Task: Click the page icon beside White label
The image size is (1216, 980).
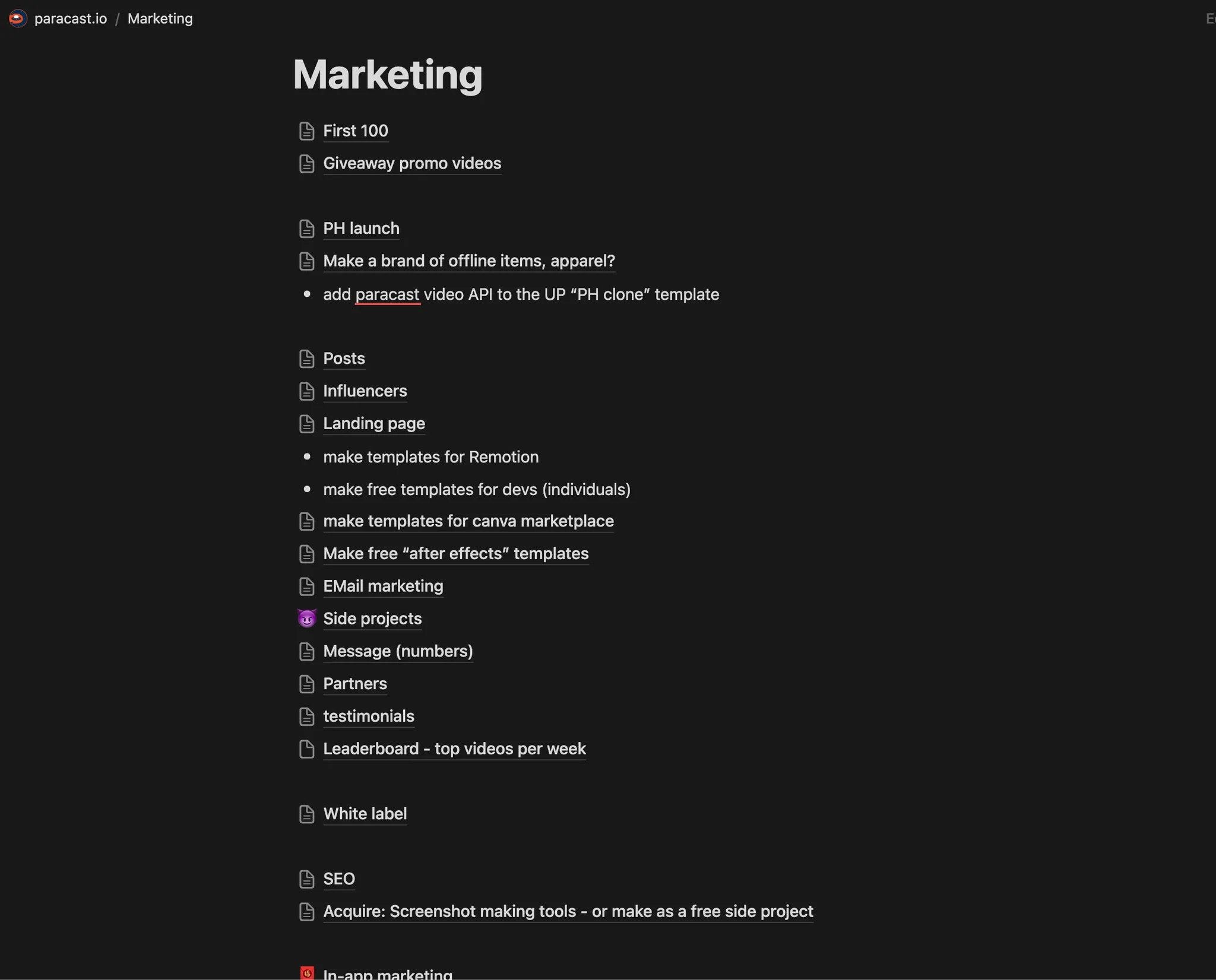Action: (x=306, y=814)
